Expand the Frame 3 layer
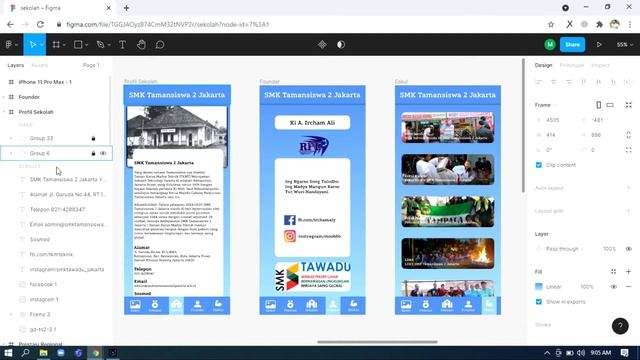This screenshot has height=360, width=640. (x=11, y=314)
